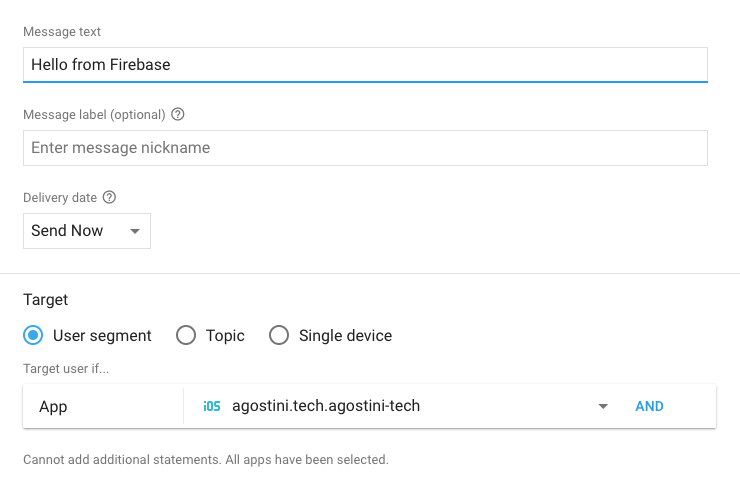This screenshot has height=483, width=740.
Task: Choose the Topic target option
Action: point(186,336)
